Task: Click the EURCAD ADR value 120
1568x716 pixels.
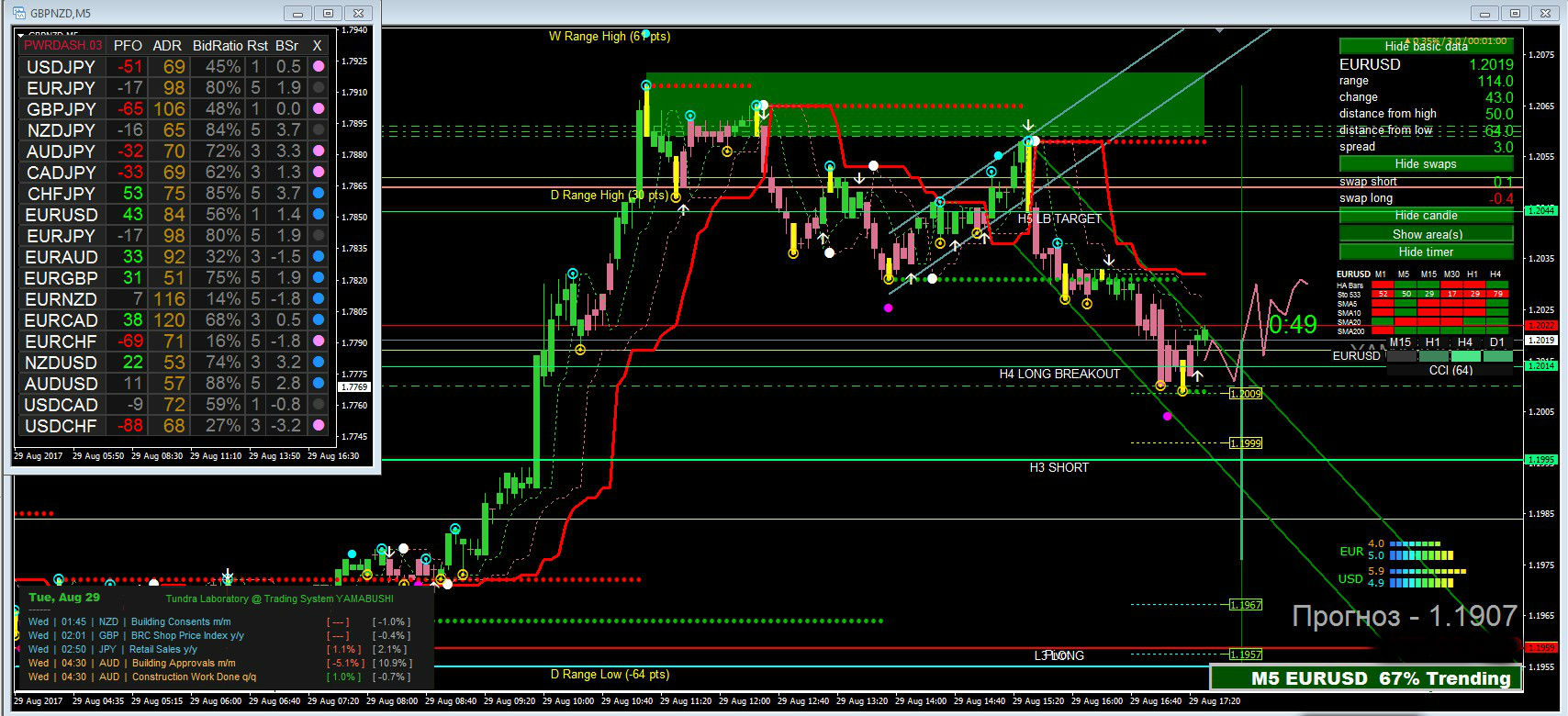Action: pyautogui.click(x=169, y=320)
